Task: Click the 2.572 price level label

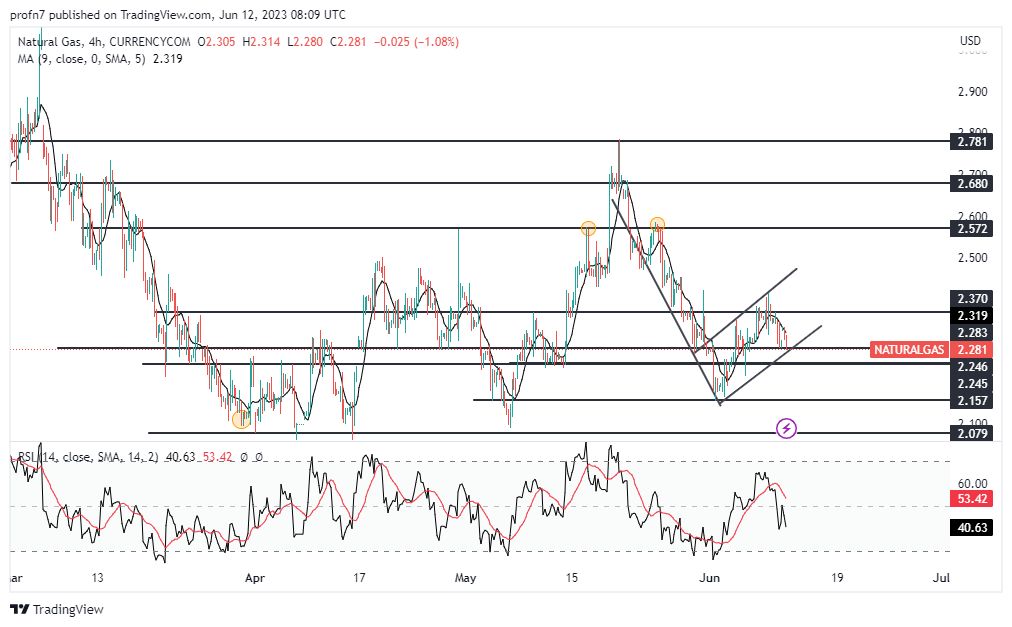Action: [971, 229]
